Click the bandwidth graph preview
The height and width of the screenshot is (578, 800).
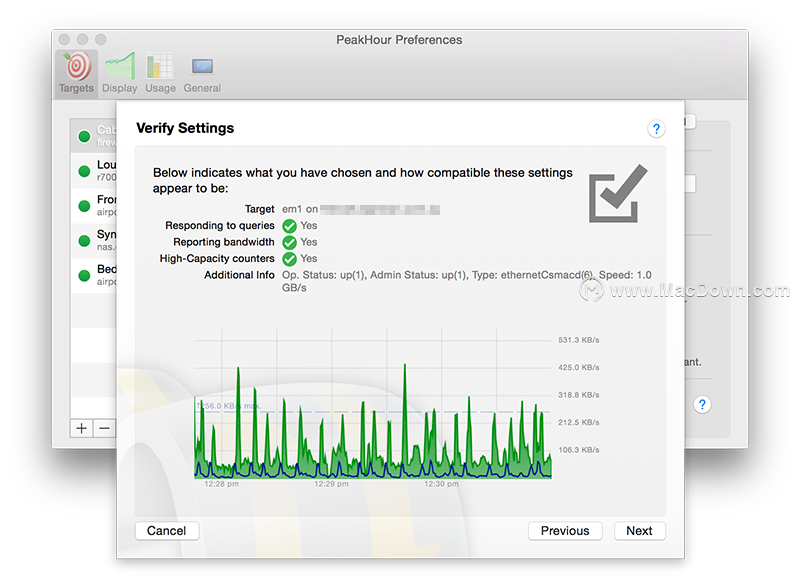[373, 404]
